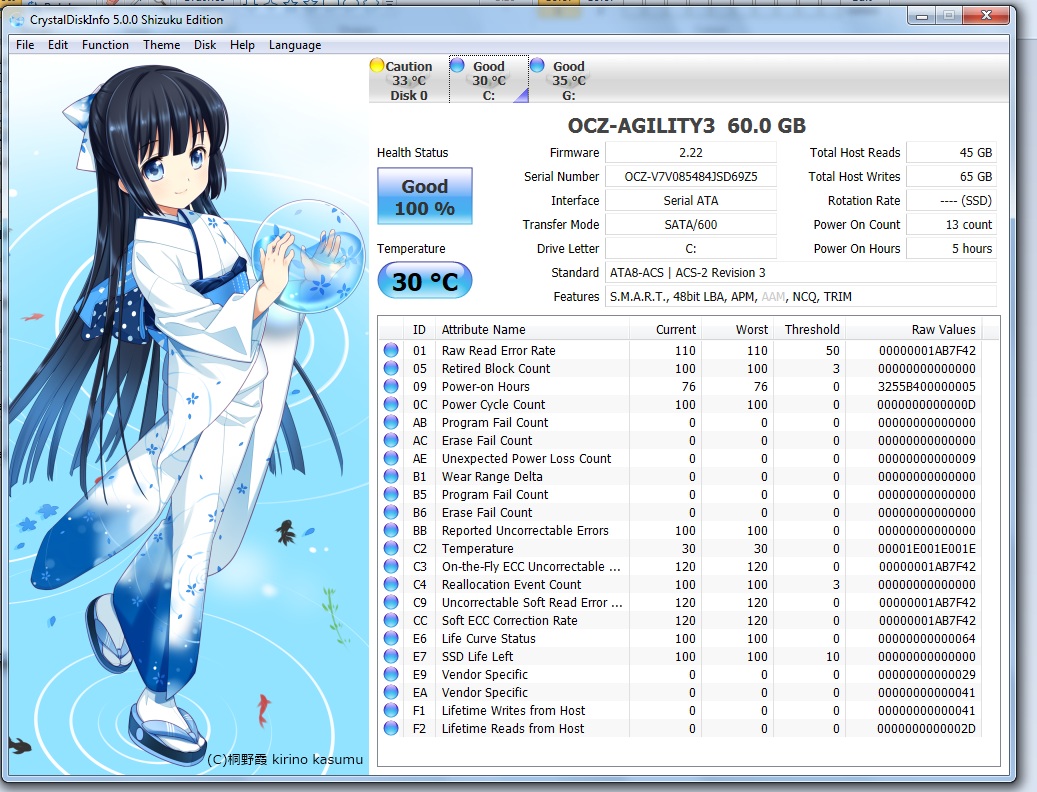Click the 30 °C temperature button

[425, 281]
